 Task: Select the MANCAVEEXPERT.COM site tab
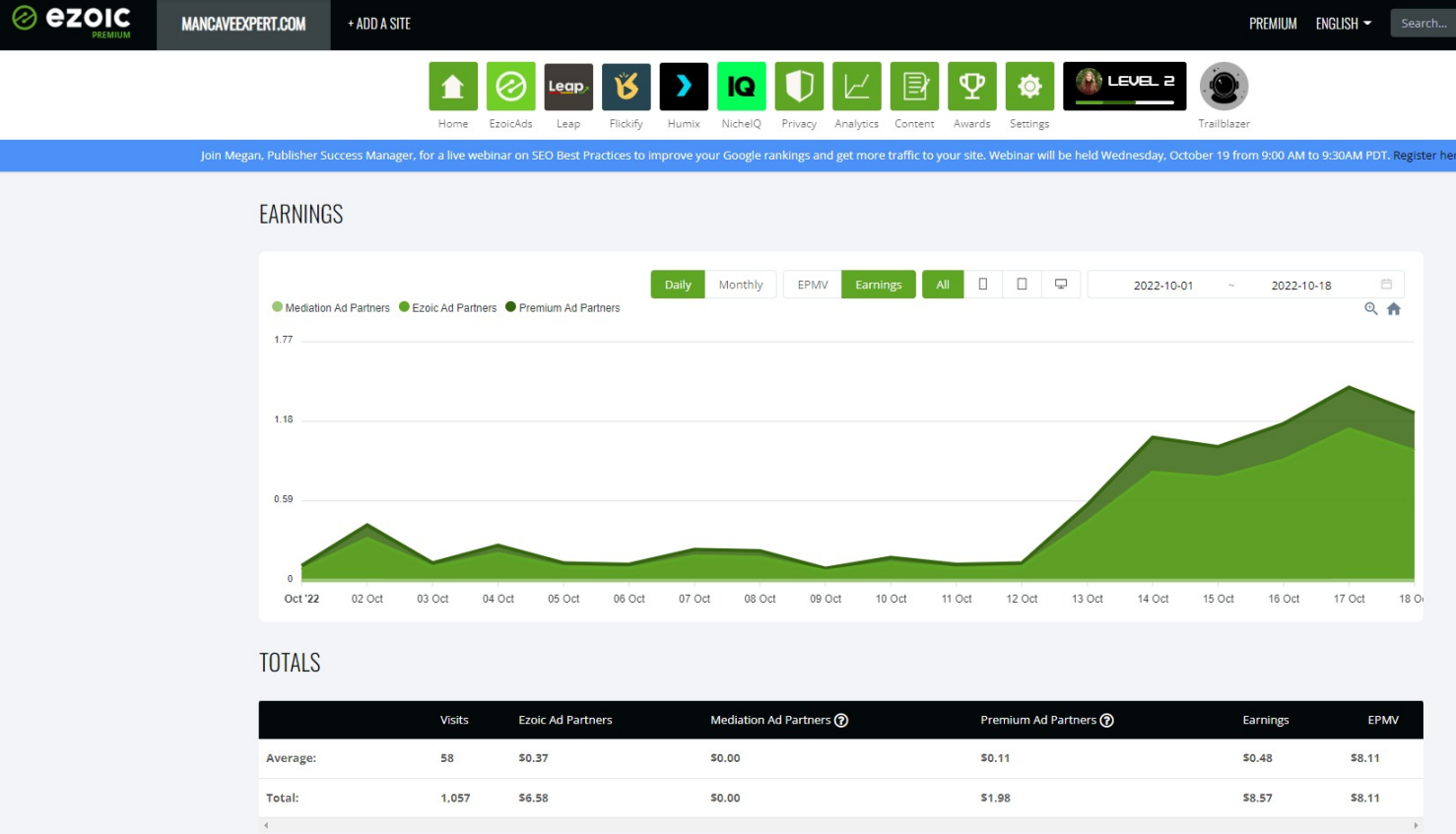pyautogui.click(x=243, y=24)
